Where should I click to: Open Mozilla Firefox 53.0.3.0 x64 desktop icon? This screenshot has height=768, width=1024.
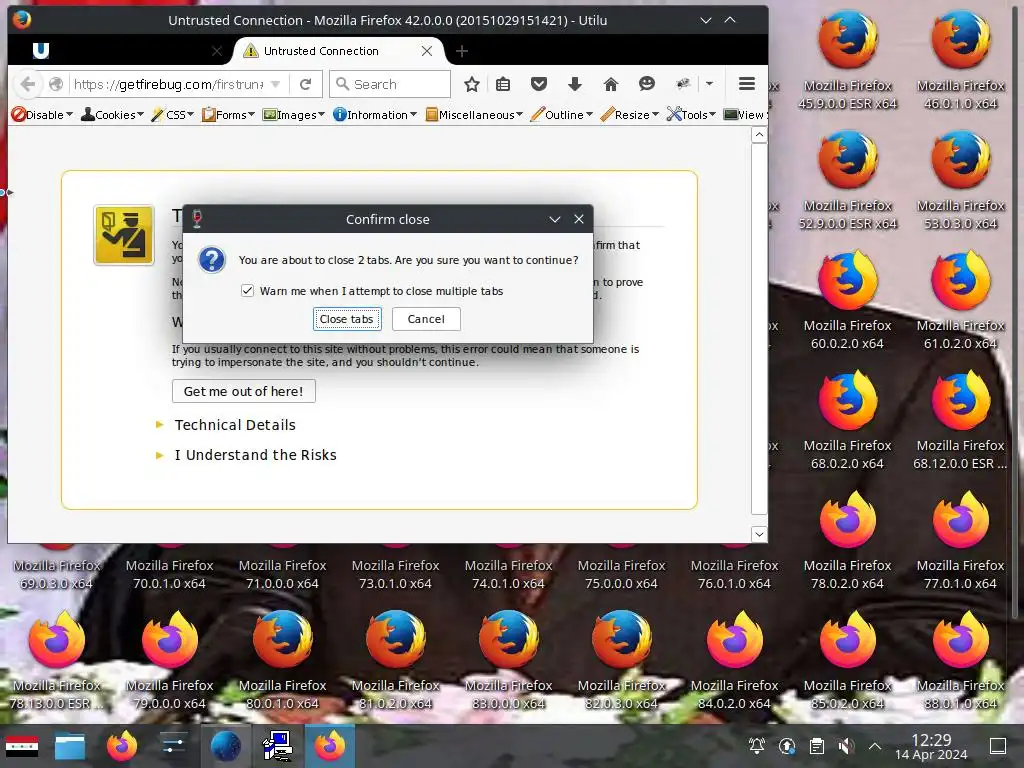961,180
